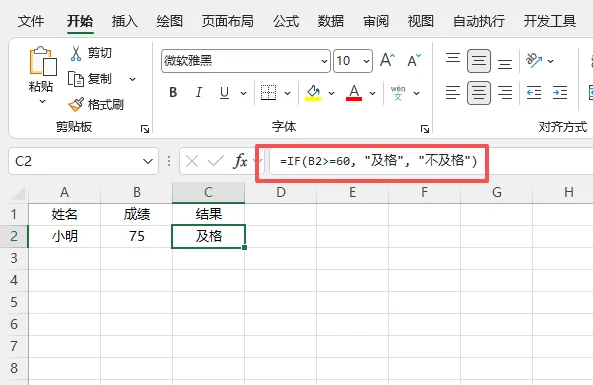Toggle middle vertical alignment

(x=479, y=61)
